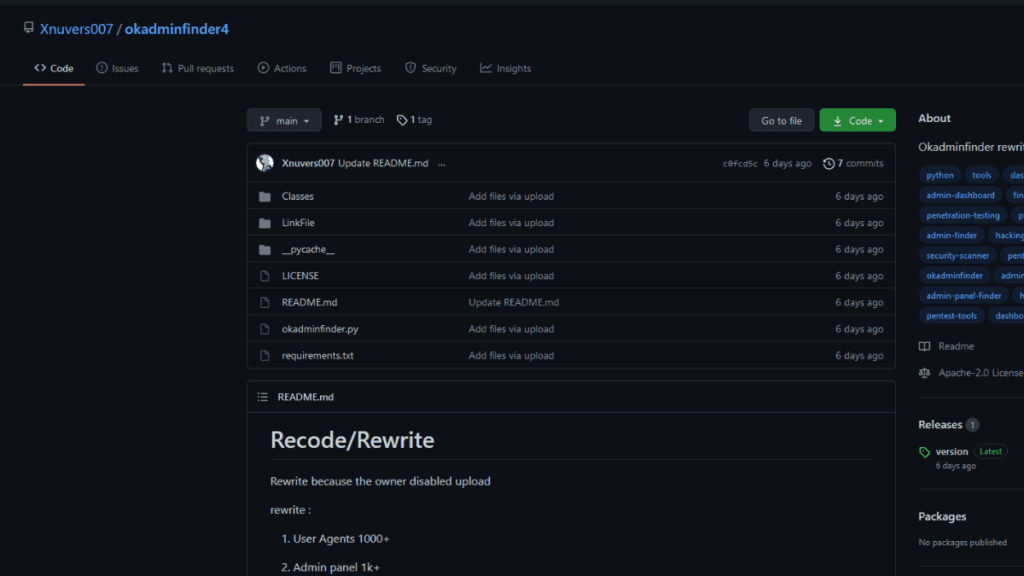Click the history clock icon by commits

pyautogui.click(x=829, y=164)
